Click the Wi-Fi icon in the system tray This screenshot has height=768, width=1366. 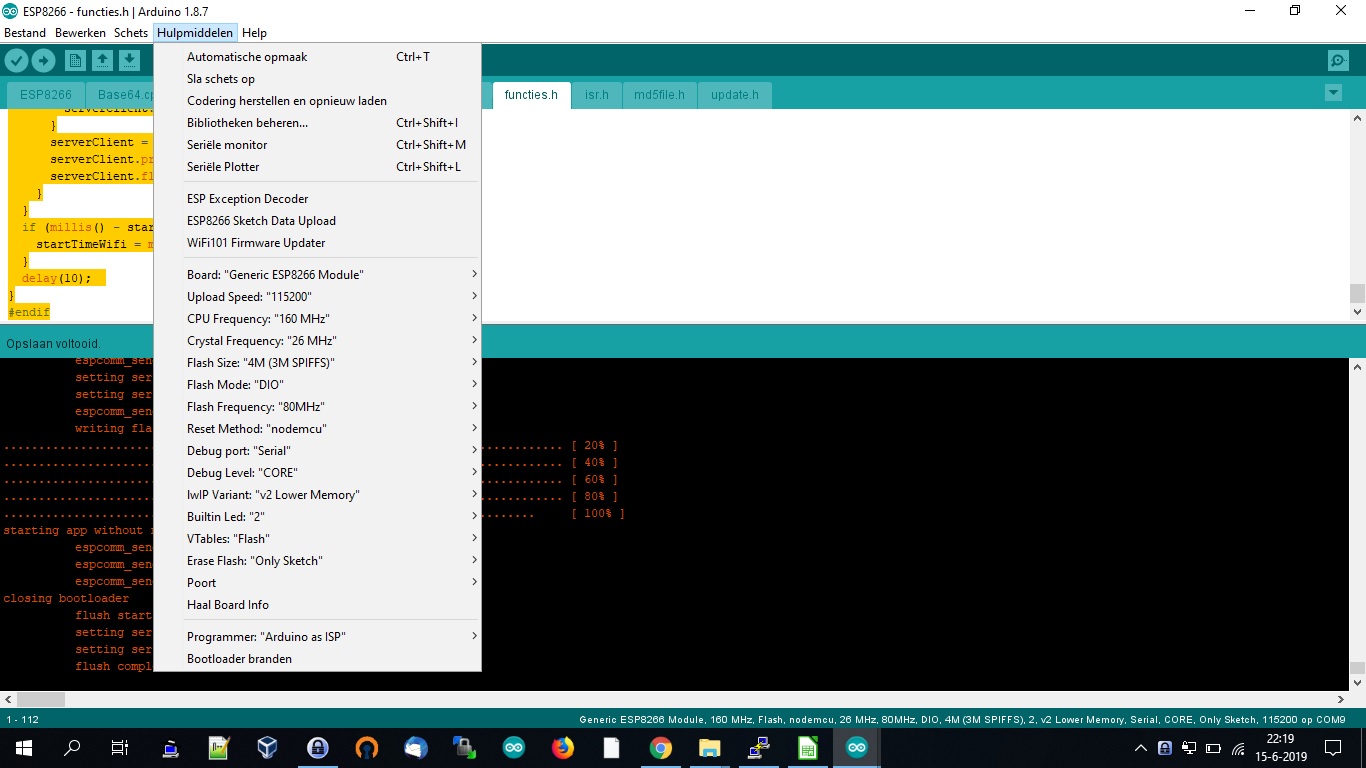[1238, 748]
